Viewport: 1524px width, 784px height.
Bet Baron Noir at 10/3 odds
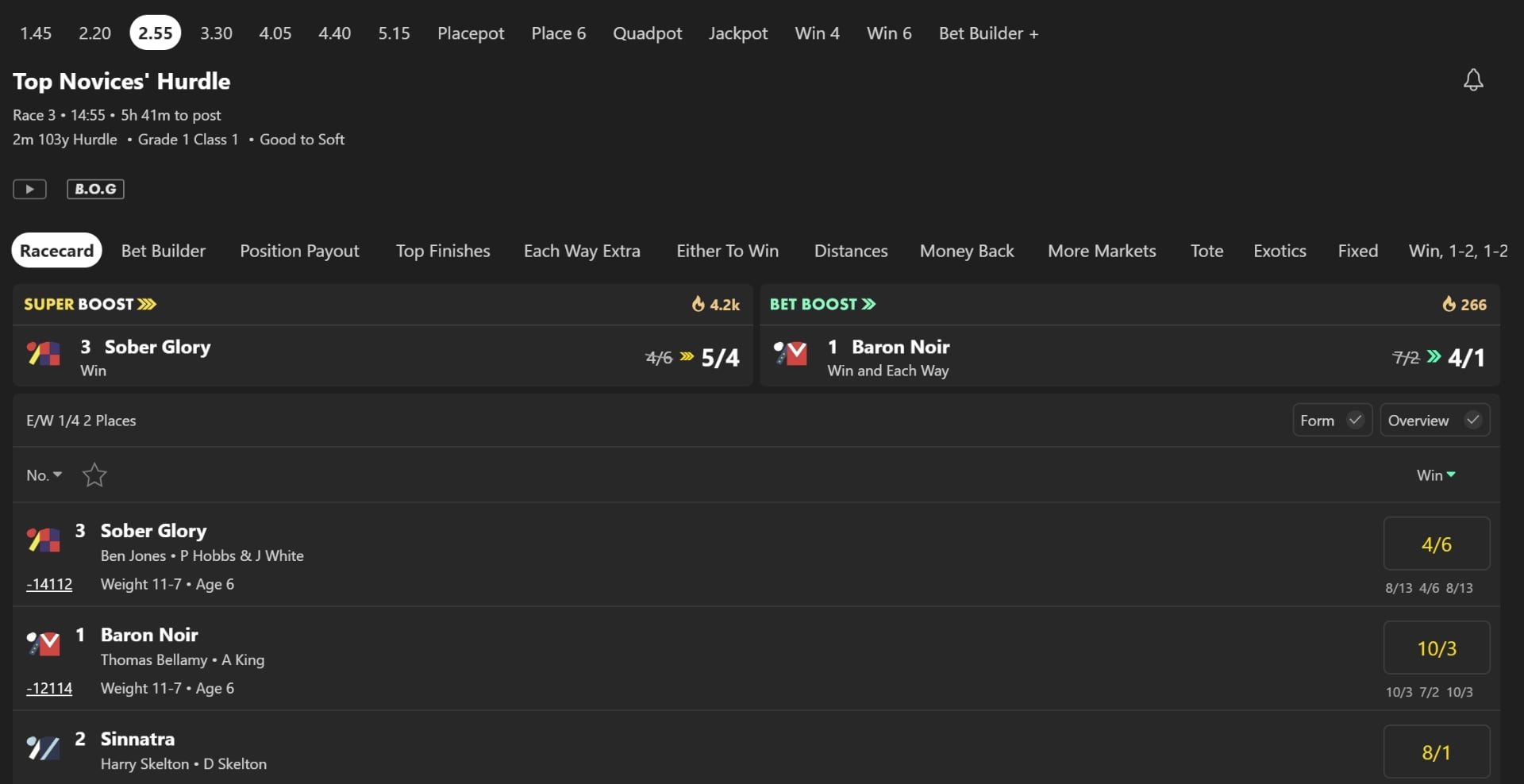[1437, 648]
